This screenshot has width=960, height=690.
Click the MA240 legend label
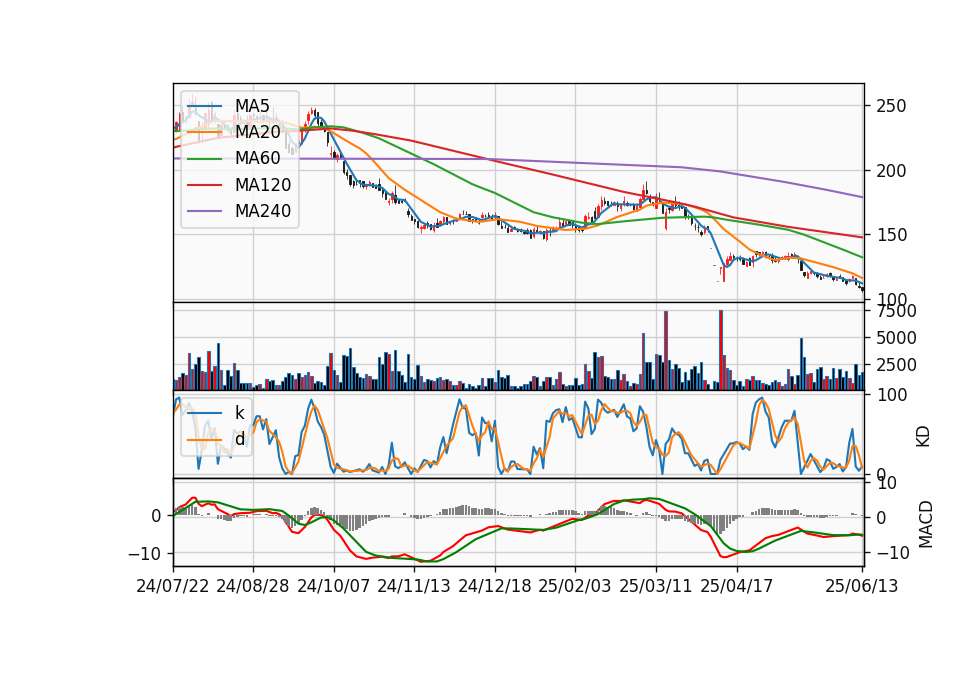pyautogui.click(x=263, y=211)
